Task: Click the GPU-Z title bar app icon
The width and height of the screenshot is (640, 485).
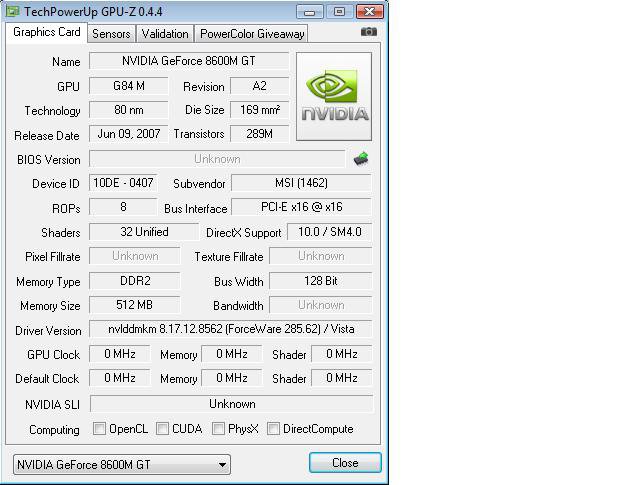Action: coord(13,11)
